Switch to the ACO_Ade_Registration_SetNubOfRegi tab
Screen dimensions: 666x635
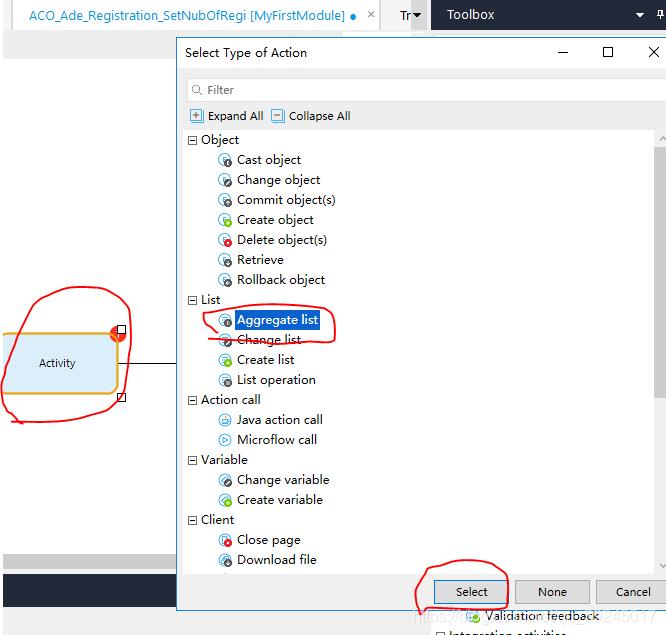pos(186,16)
